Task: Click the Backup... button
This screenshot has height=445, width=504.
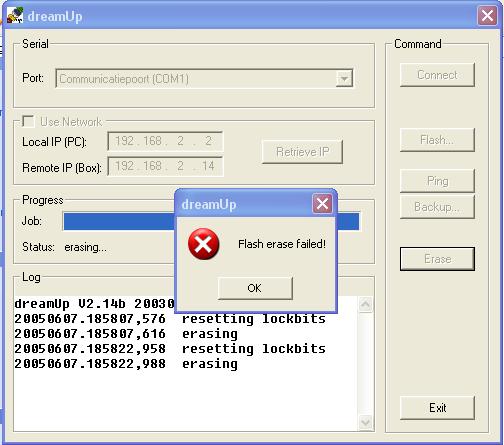Action: (437, 207)
